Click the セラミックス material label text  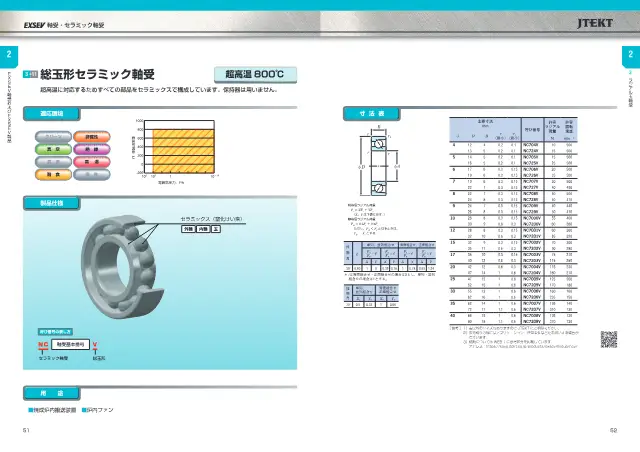pos(211,219)
